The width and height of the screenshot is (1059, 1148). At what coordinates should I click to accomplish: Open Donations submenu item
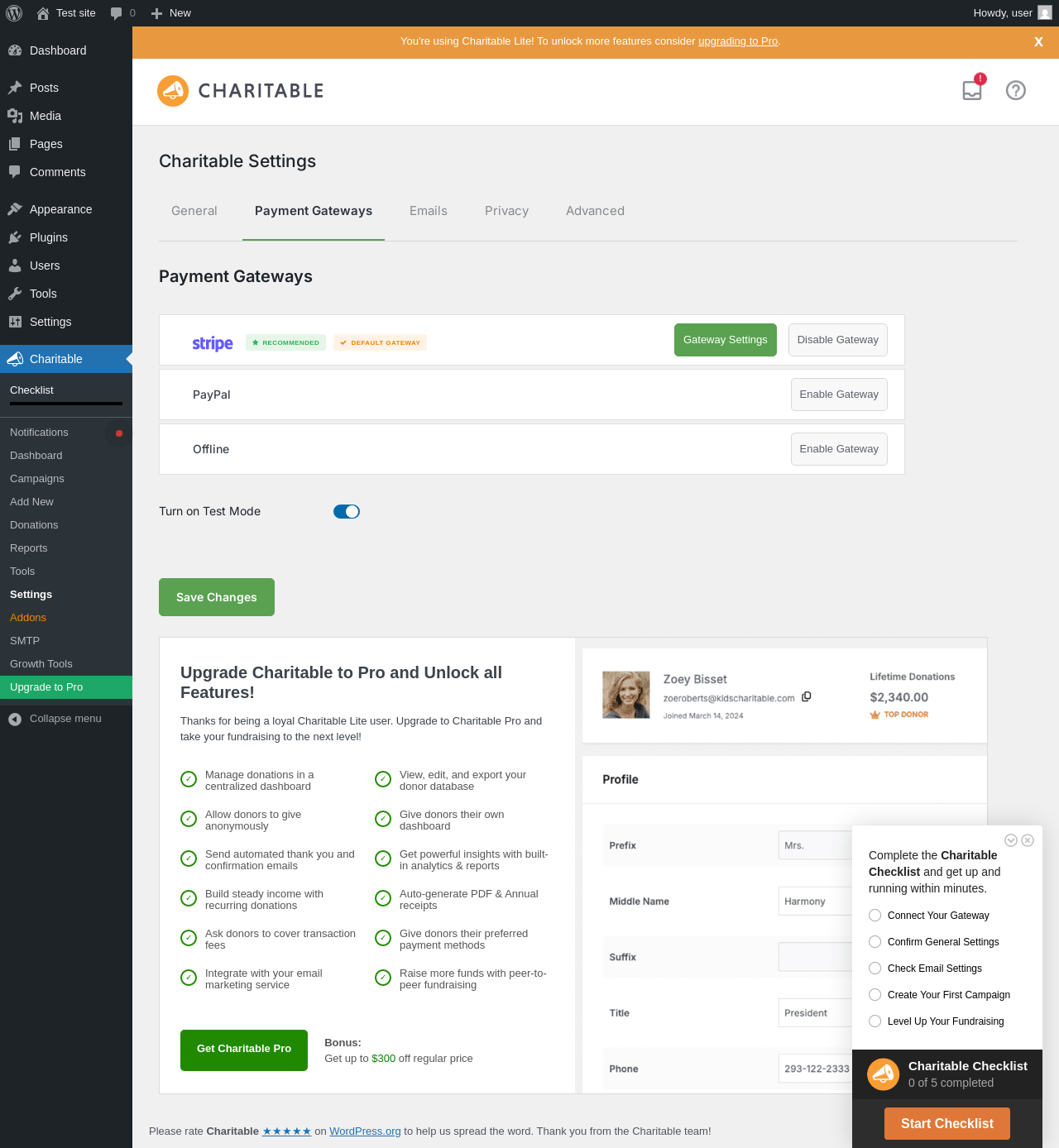click(x=66, y=525)
